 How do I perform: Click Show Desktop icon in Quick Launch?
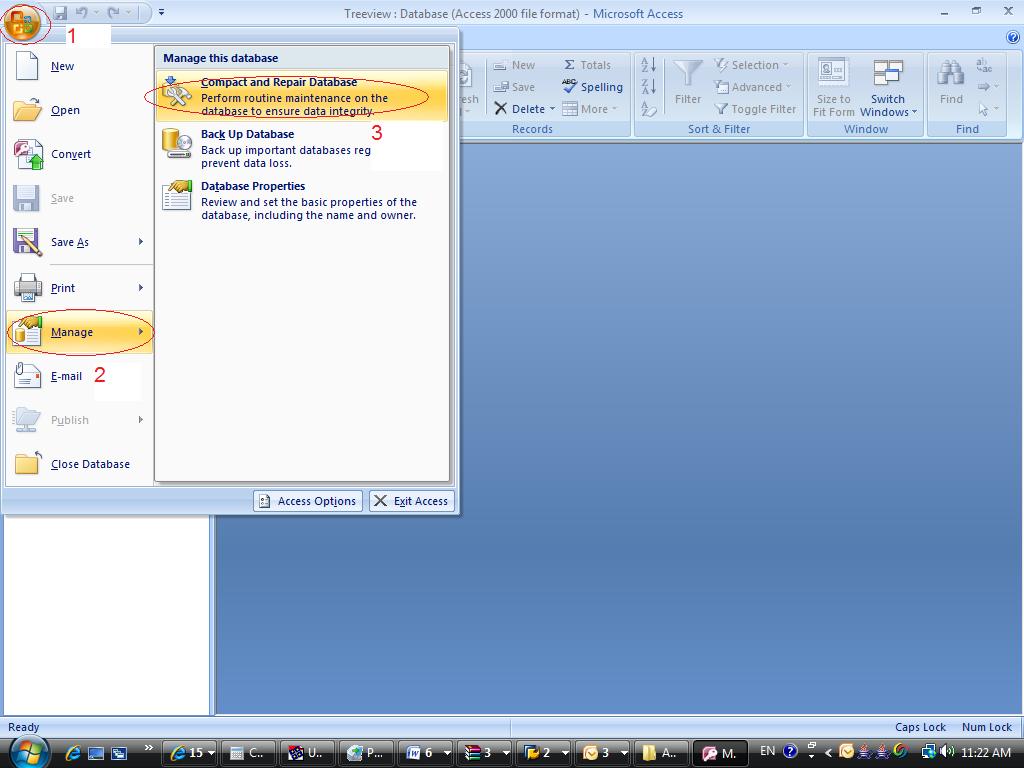[x=96, y=753]
